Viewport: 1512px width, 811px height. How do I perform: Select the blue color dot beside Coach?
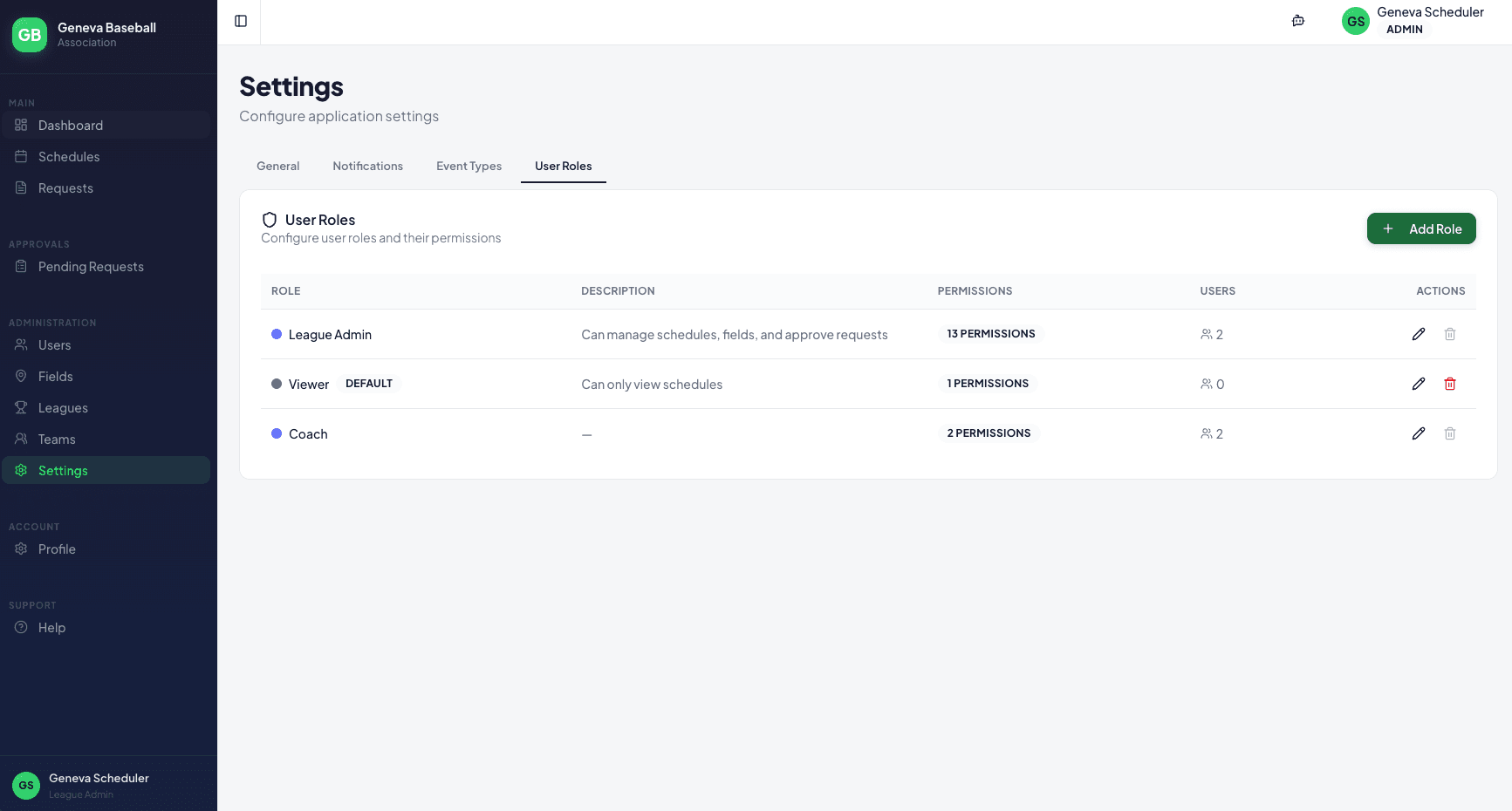tap(276, 433)
